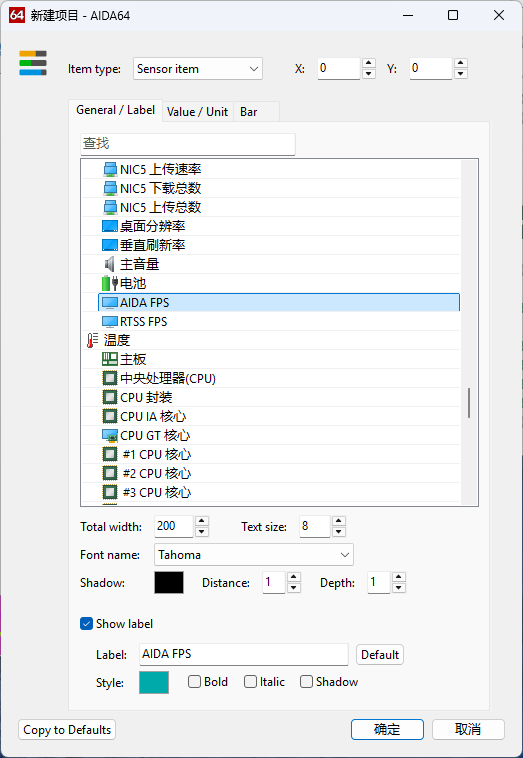
Task: Click the Label text field
Action: 244,654
